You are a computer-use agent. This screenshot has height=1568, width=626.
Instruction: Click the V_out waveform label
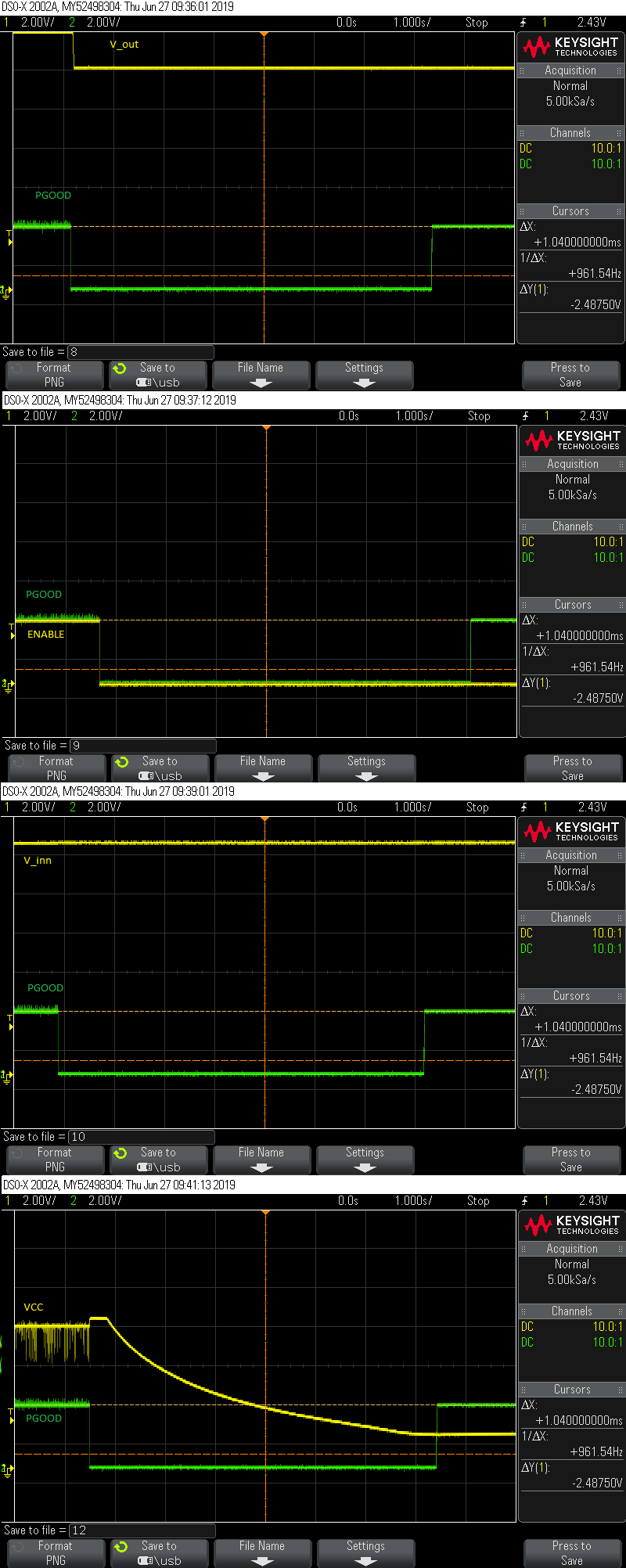click(x=124, y=45)
